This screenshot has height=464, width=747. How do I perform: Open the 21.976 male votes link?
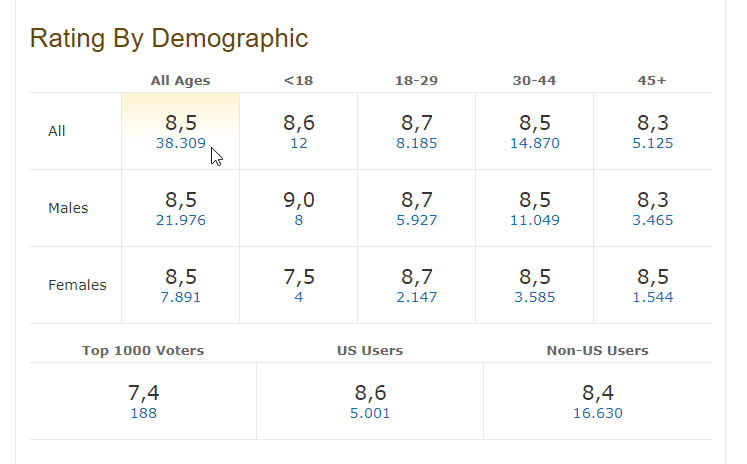(180, 221)
